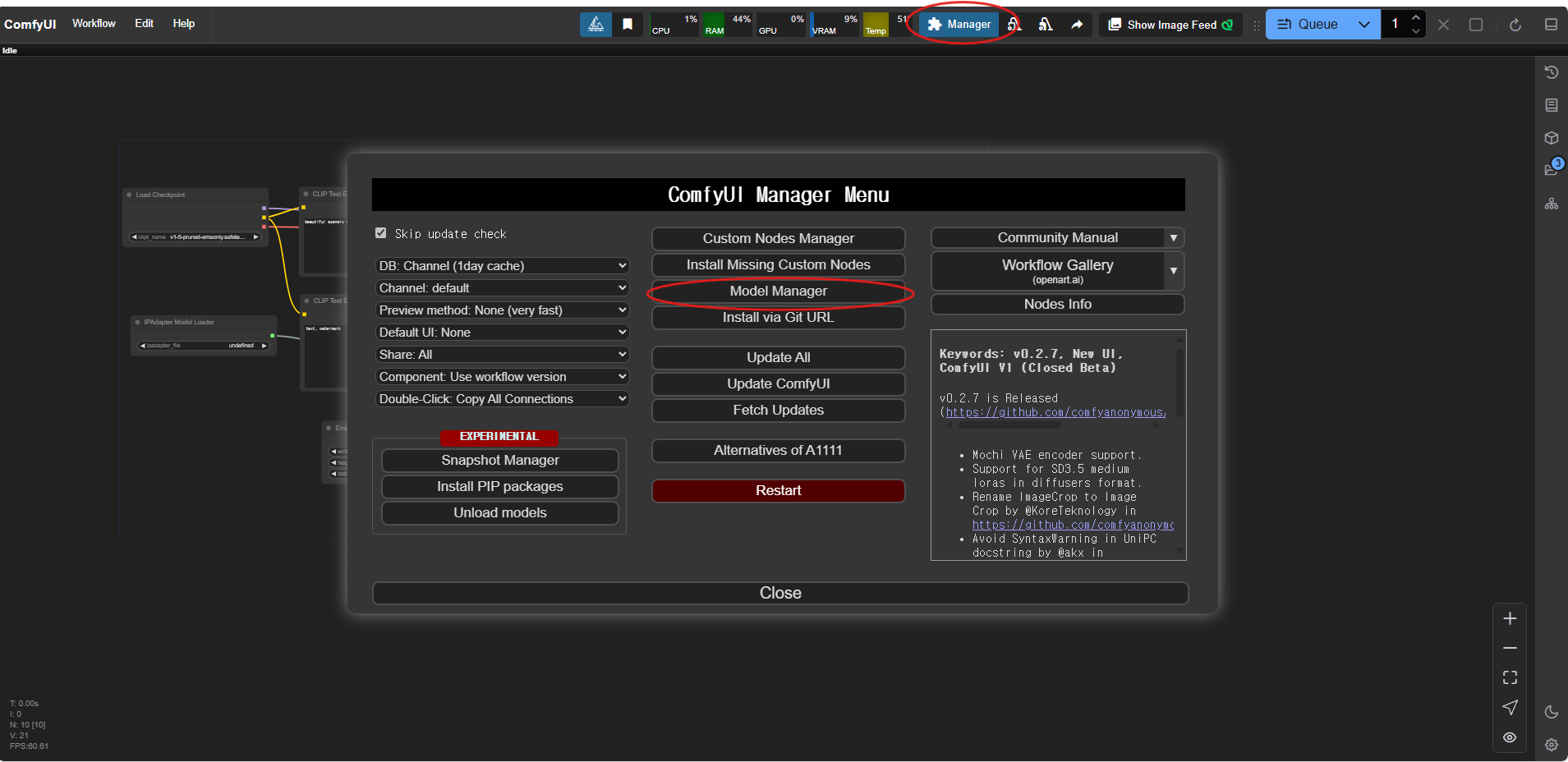Click the clear pending tasks square icon

(1476, 25)
